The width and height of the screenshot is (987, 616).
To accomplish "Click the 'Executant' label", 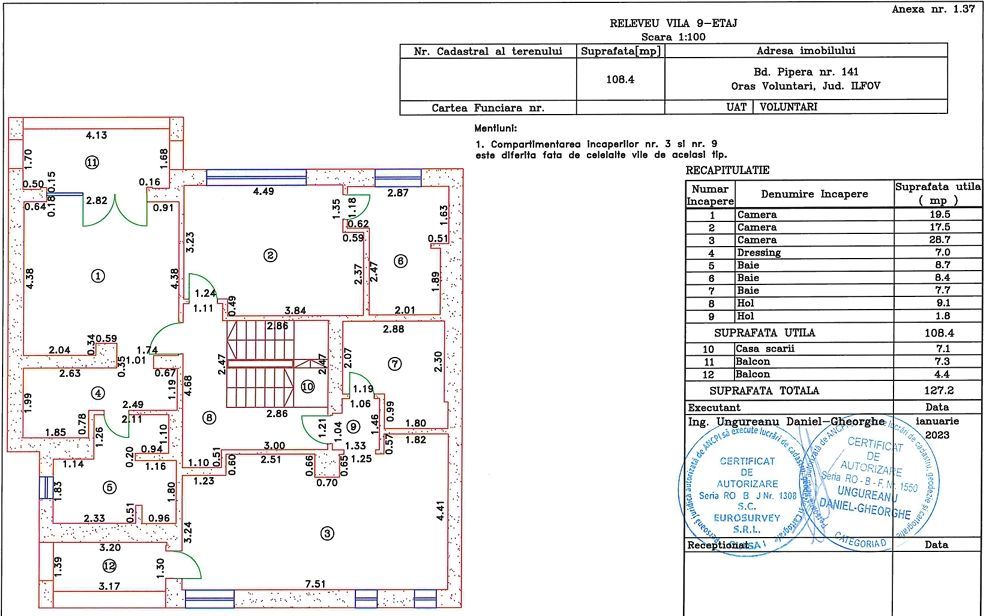I will click(714, 408).
